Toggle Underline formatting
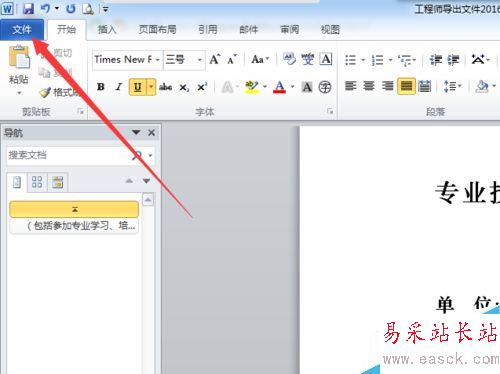The image size is (500, 374). coord(137,87)
